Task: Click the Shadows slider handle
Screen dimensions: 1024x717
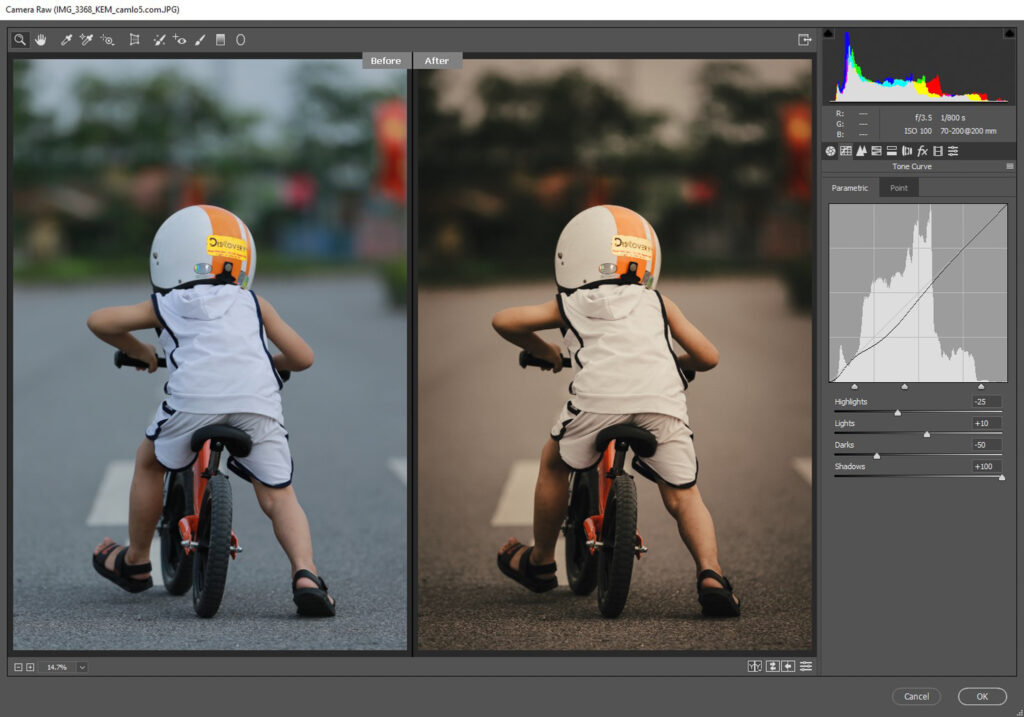Action: [x=1002, y=477]
